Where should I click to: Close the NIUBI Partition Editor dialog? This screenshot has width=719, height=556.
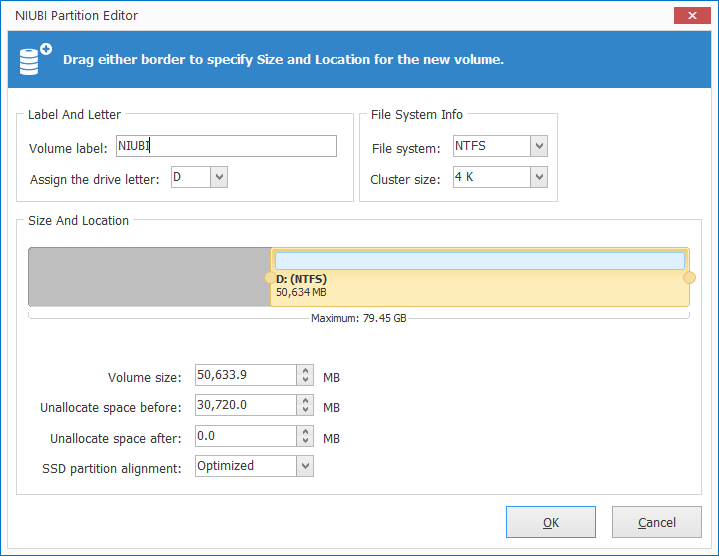tap(692, 16)
